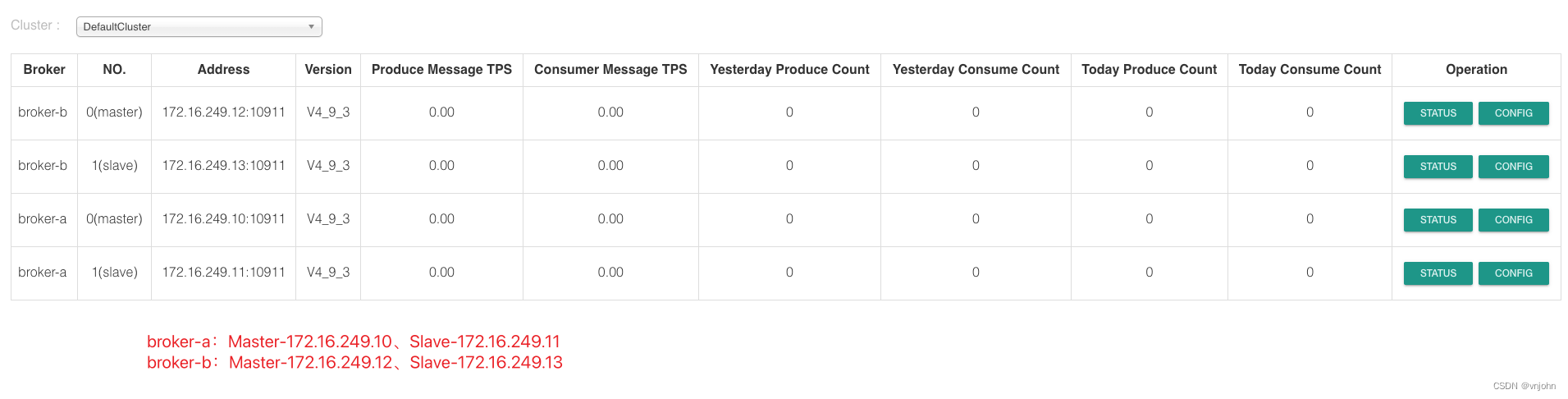Image resolution: width=1568 pixels, height=399 pixels.
Task: Click the 0(master) cell for broker-a
Action: point(114,219)
